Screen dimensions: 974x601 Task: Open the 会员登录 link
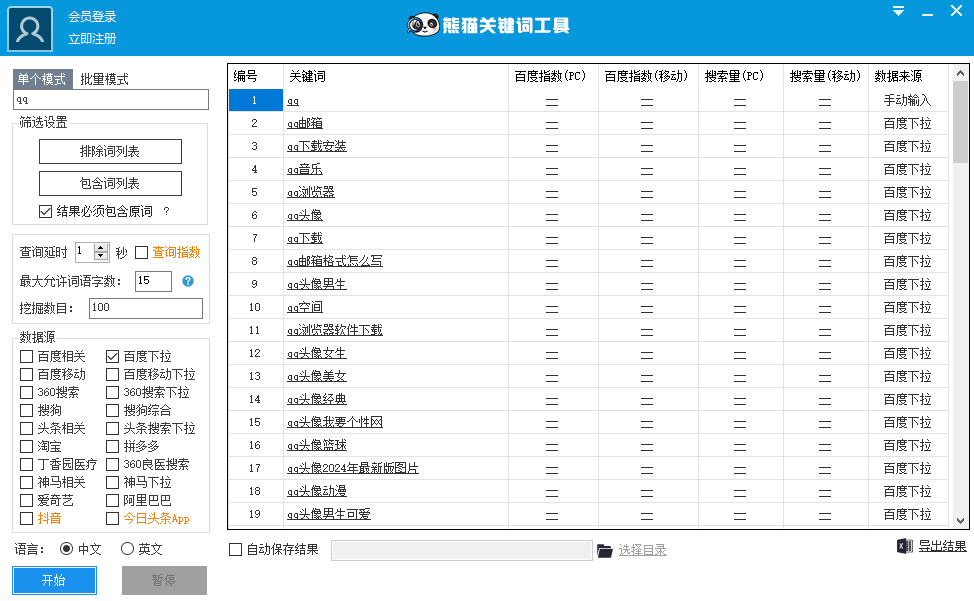(x=92, y=17)
